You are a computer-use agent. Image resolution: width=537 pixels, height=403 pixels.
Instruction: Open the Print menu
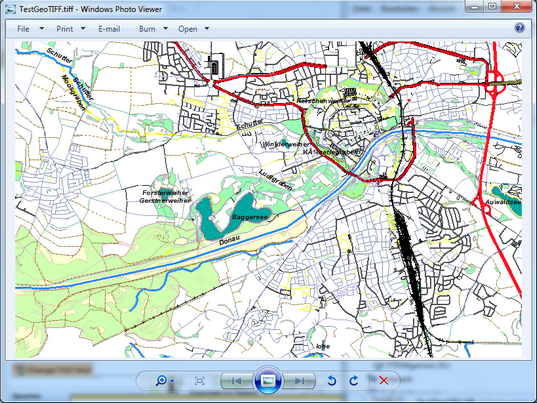click(x=65, y=29)
